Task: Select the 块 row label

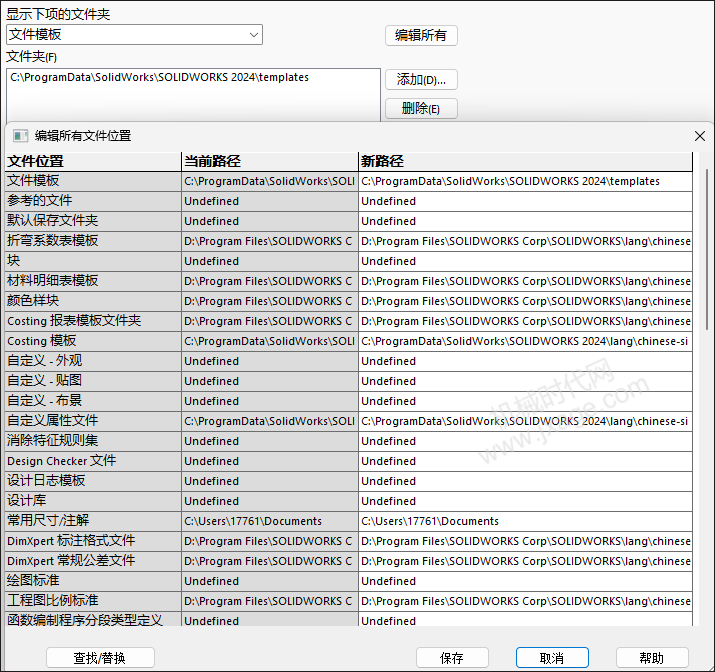Action: pyautogui.click(x=93, y=261)
